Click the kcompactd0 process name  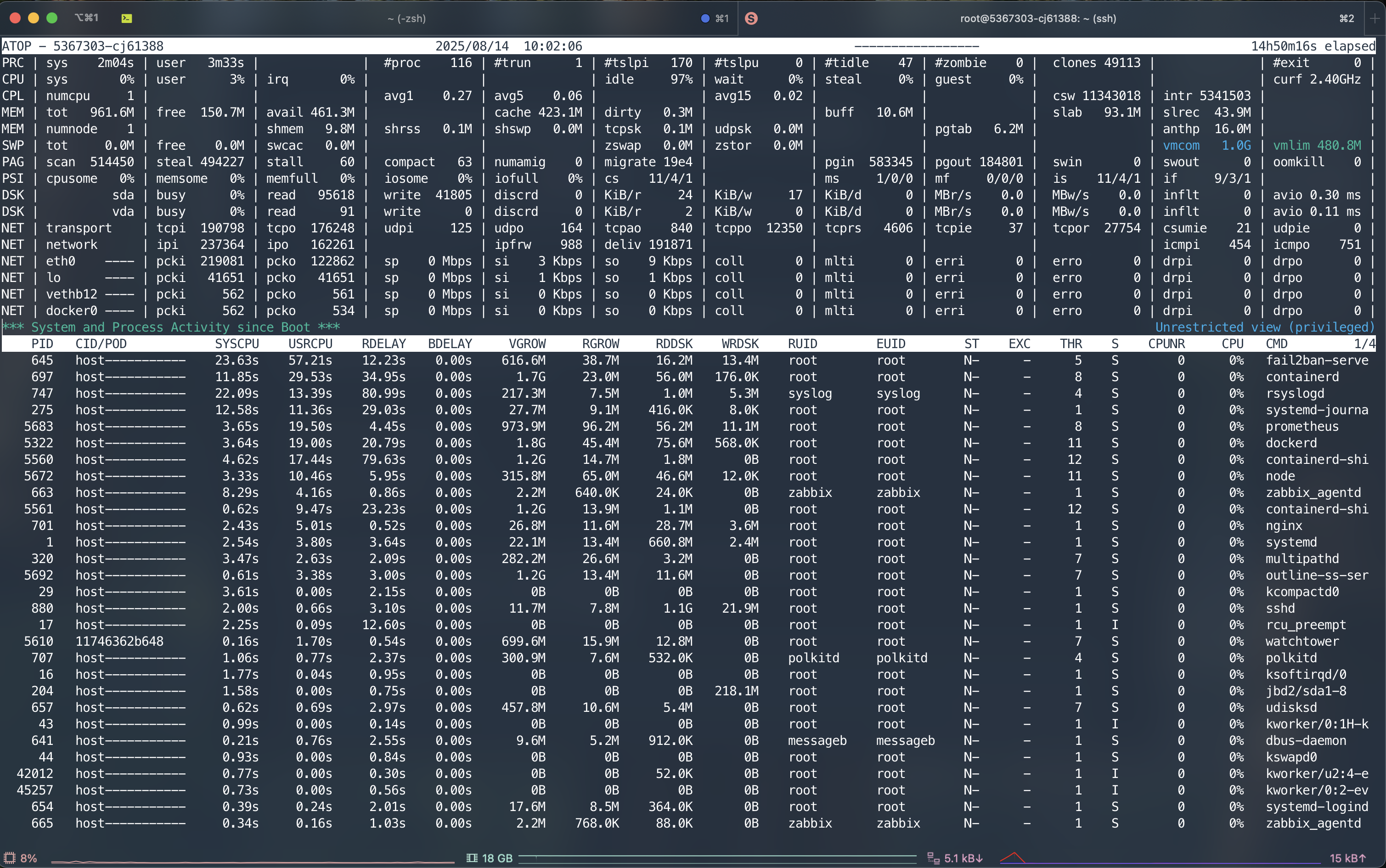(x=1302, y=592)
